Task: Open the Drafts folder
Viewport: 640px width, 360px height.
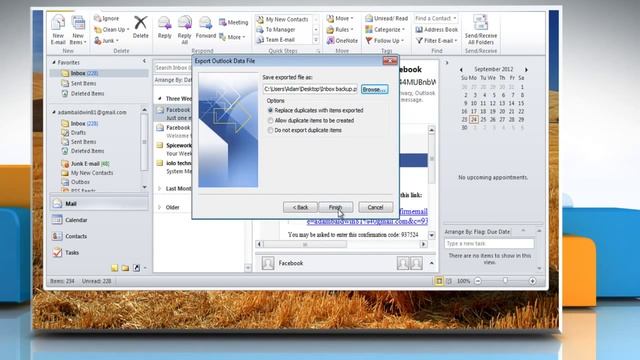Action: pos(78,132)
